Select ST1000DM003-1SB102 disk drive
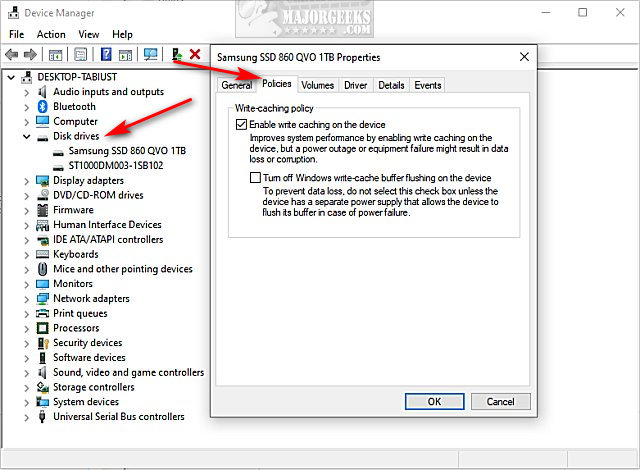Screen dimensions: 640x470 116,166
